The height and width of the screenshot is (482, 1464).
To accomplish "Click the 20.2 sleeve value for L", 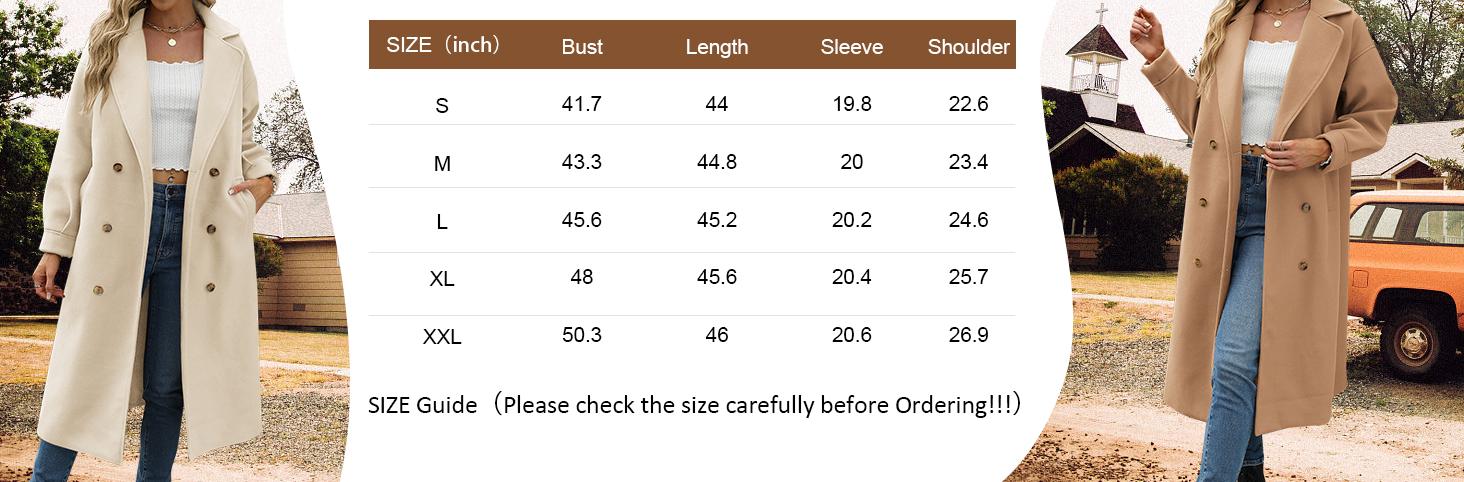I will [x=851, y=220].
